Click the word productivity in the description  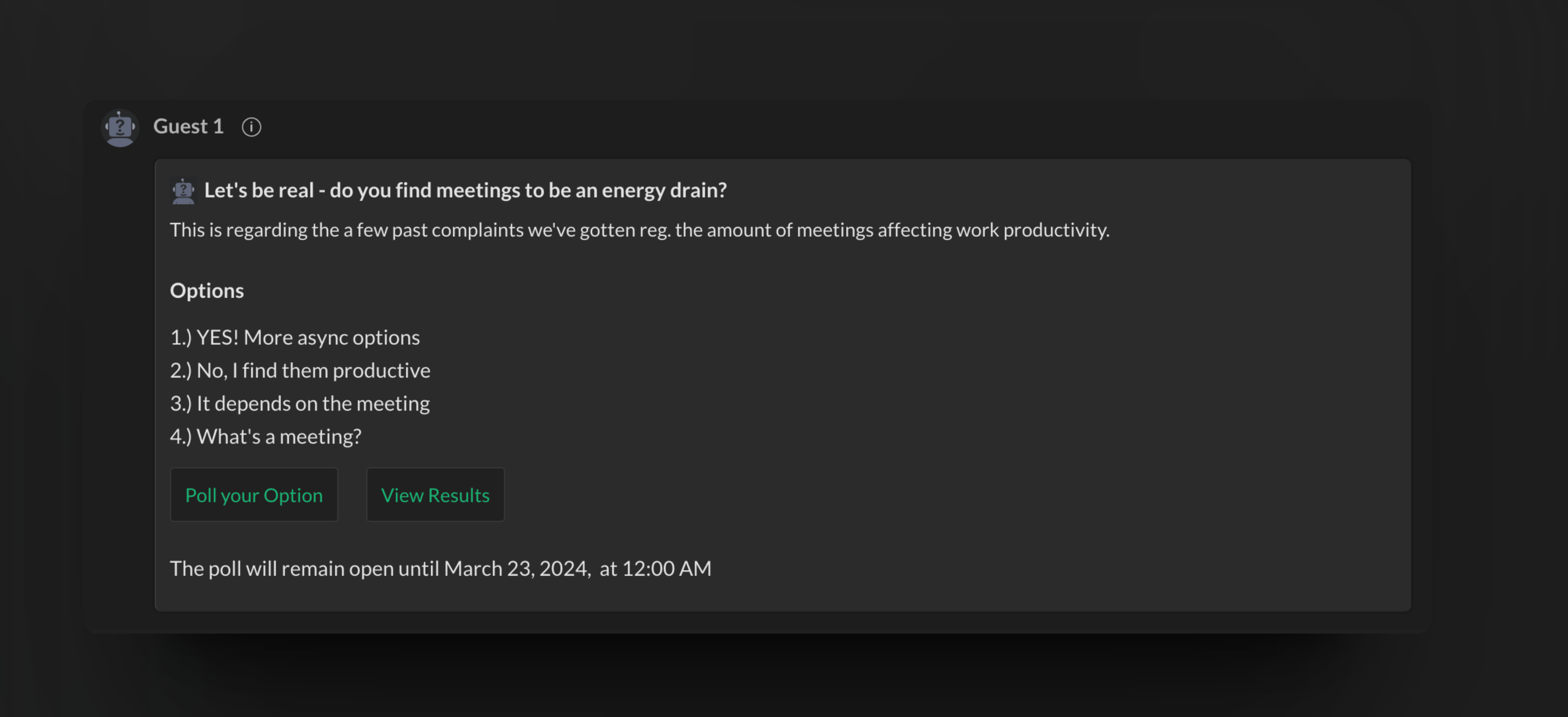(1056, 230)
